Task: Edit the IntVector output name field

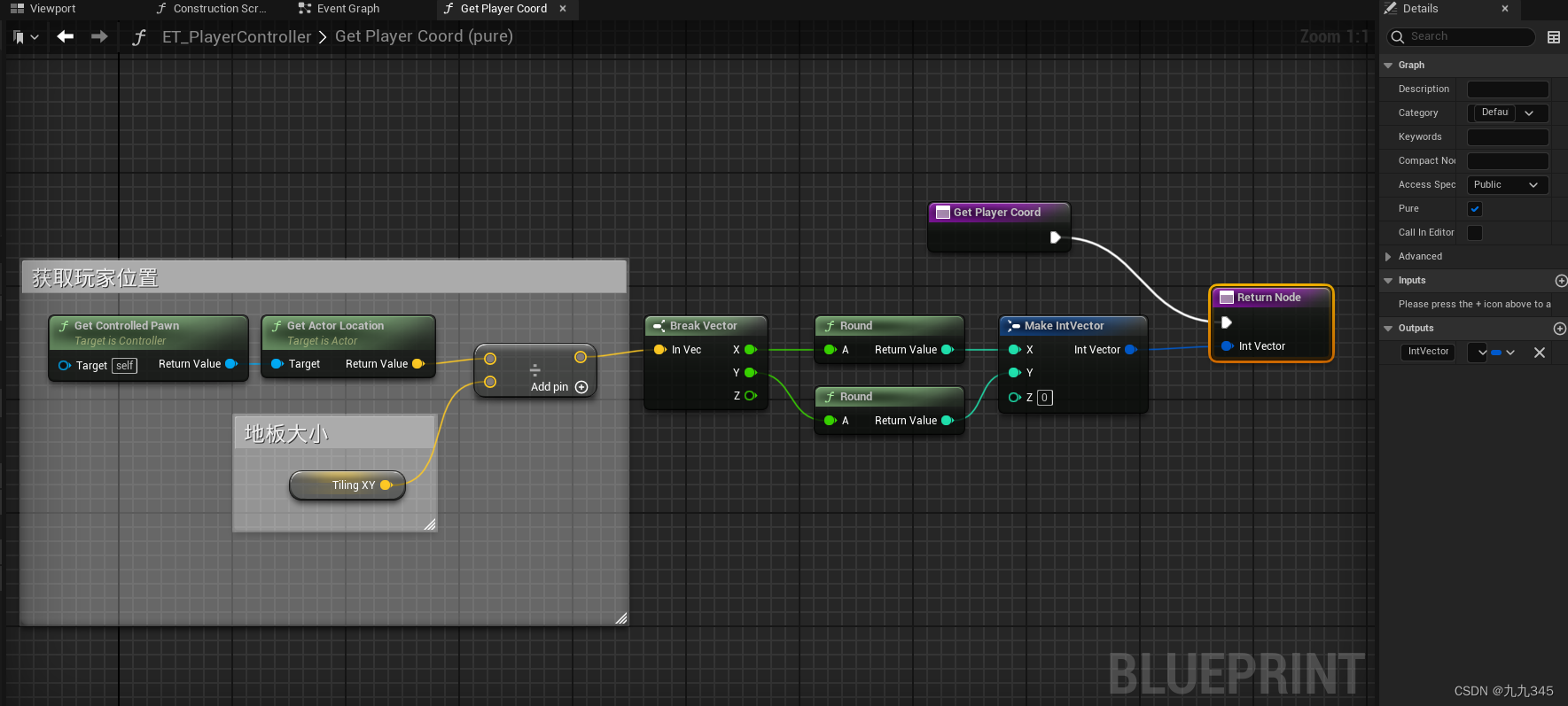Action: point(1428,352)
